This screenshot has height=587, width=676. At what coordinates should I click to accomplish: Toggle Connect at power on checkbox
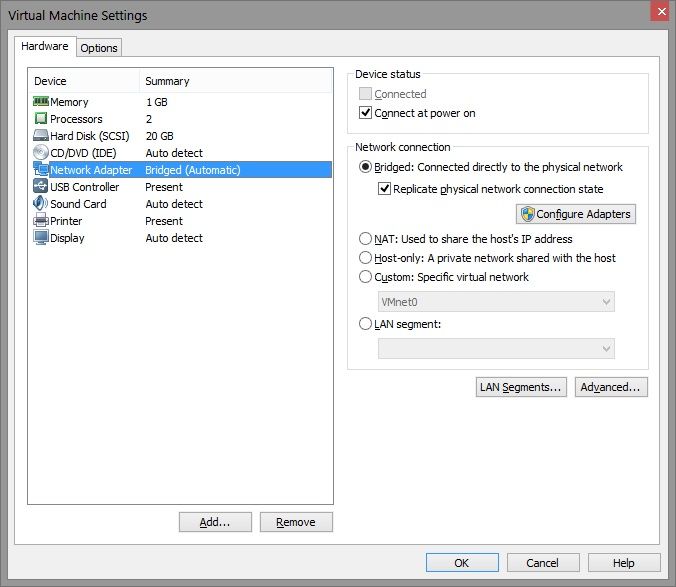366,113
